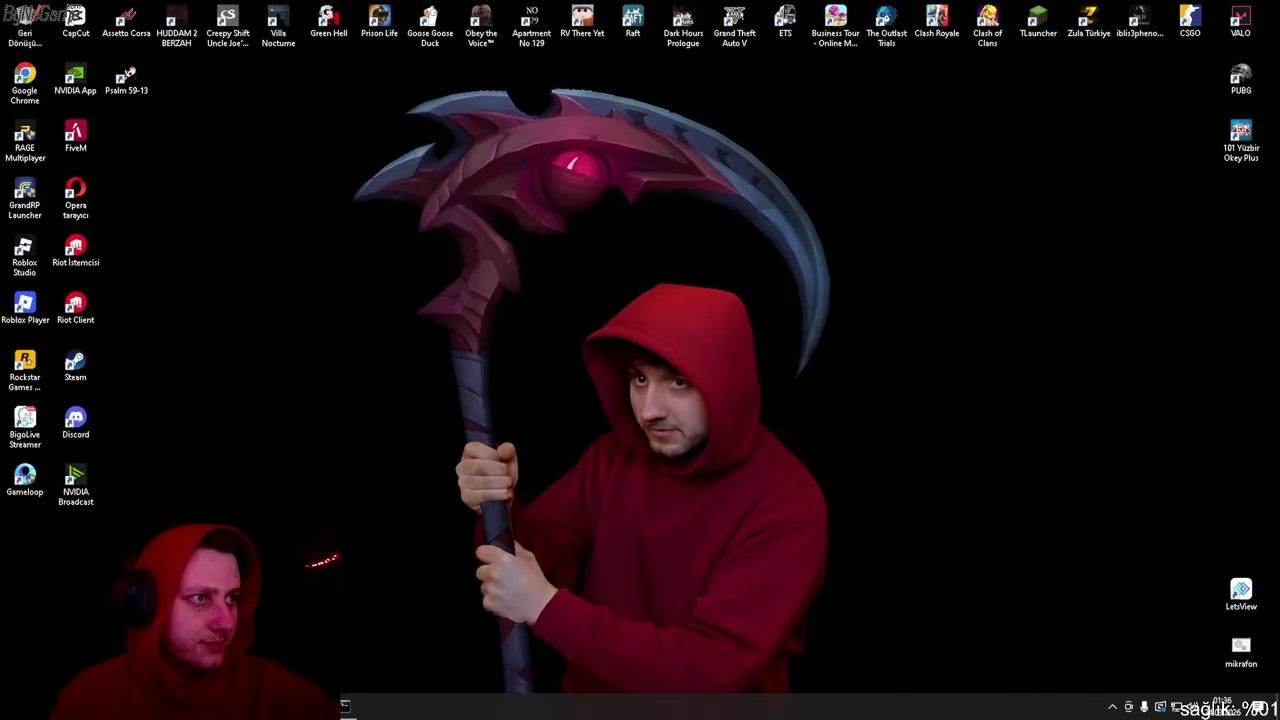This screenshot has width=1280, height=720.
Task: Click the Obey the Voice icon
Action: [481, 26]
